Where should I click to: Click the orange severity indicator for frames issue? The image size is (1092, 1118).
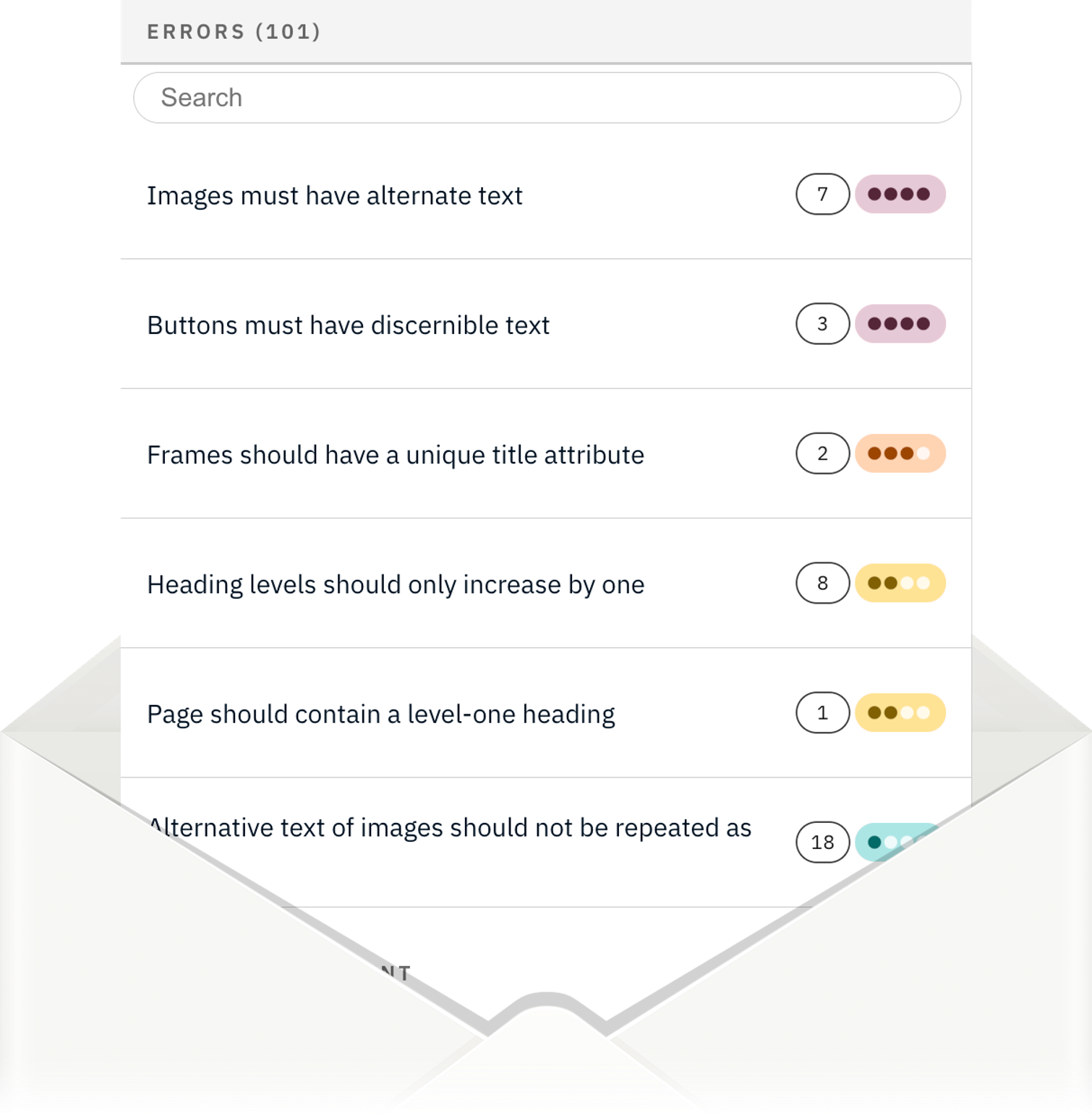click(900, 453)
